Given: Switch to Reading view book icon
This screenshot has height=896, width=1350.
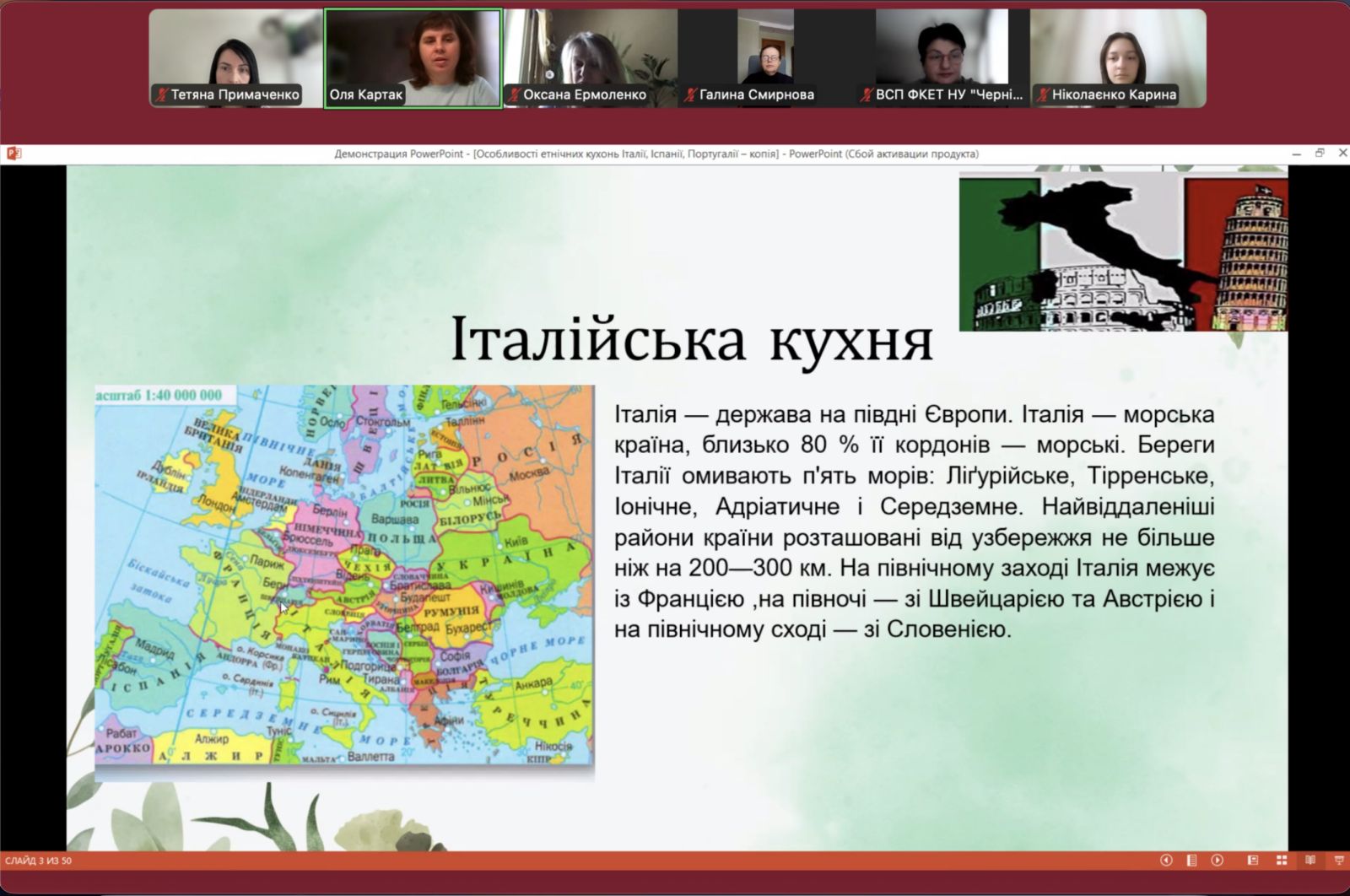Looking at the screenshot, I should [1309, 861].
